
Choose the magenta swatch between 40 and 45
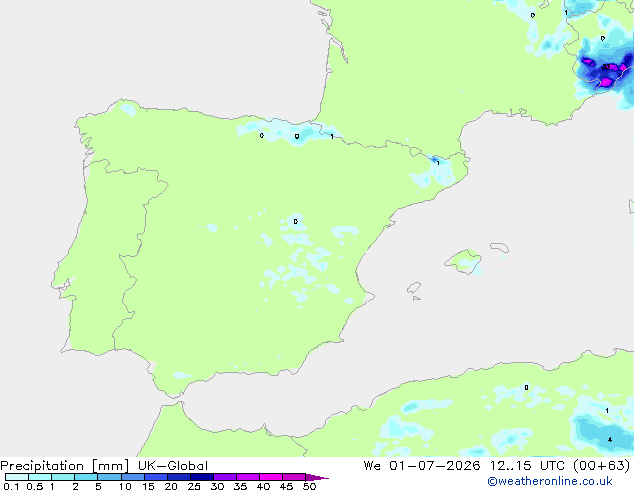coord(271,477)
